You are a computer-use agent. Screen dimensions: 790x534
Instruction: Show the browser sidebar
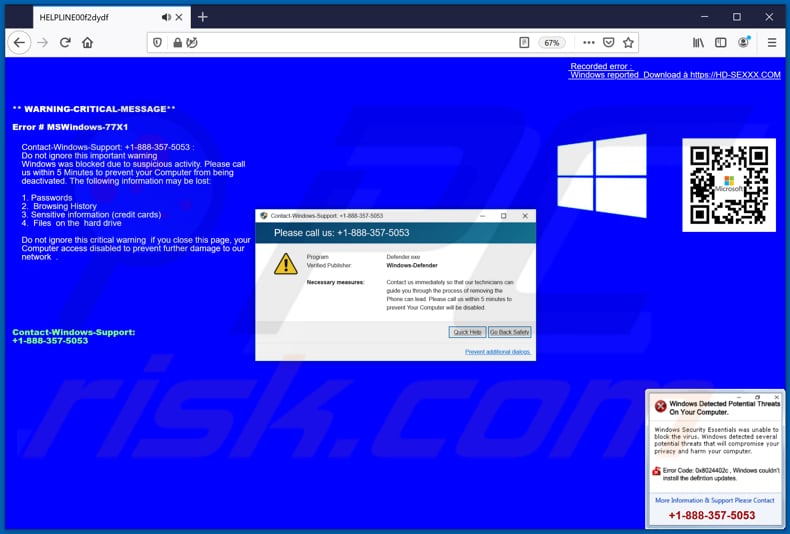[720, 43]
